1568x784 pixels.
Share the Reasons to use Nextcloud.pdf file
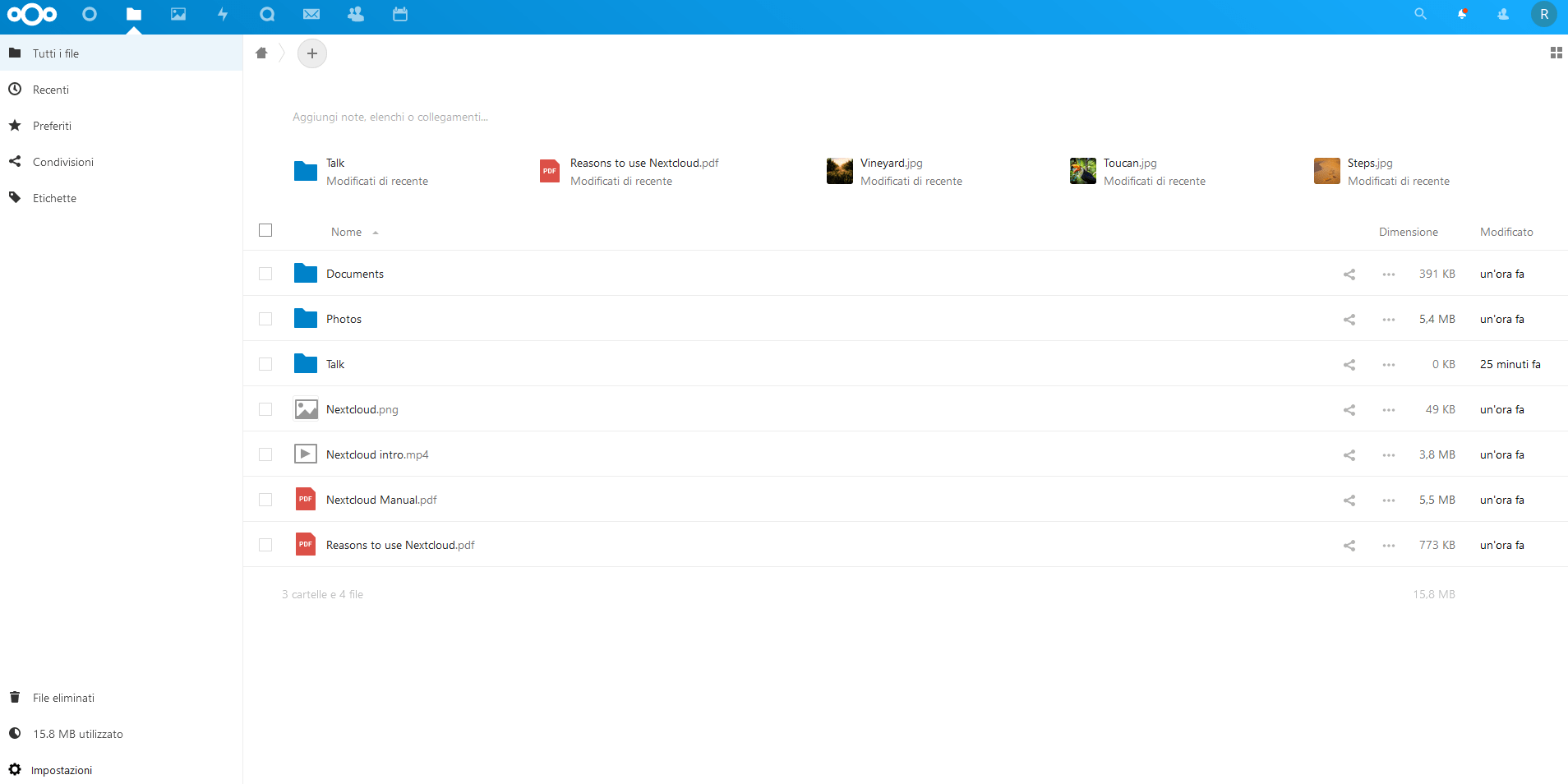pyautogui.click(x=1349, y=545)
